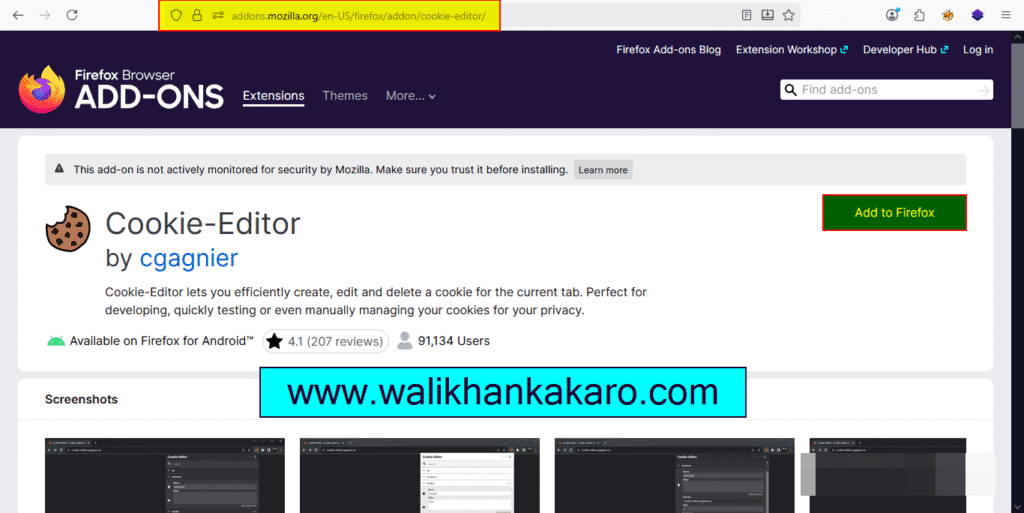Click the Add to Firefox button
Image resolution: width=1024 pixels, height=513 pixels.
pyautogui.click(x=894, y=213)
